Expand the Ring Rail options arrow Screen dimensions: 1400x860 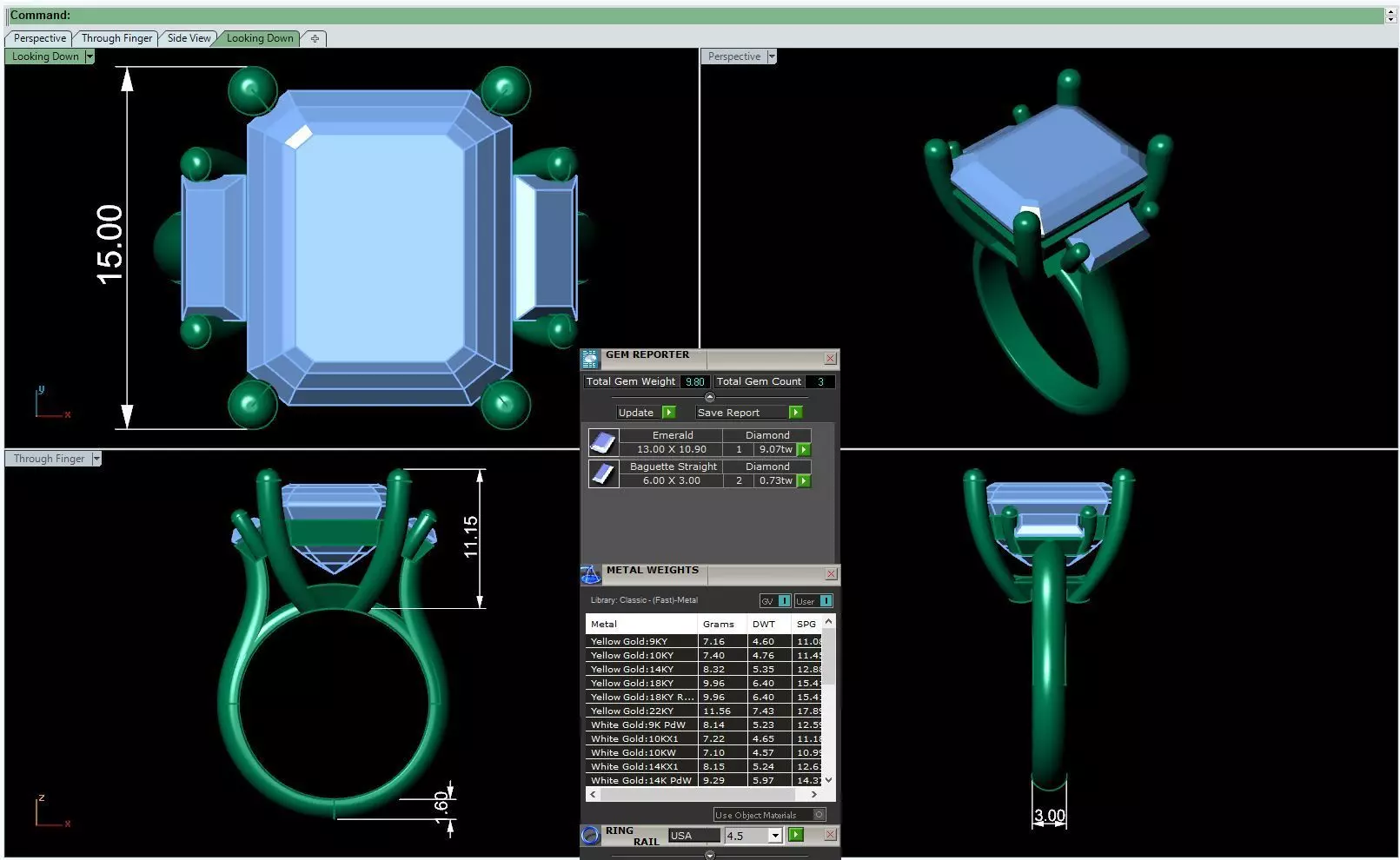(x=709, y=855)
